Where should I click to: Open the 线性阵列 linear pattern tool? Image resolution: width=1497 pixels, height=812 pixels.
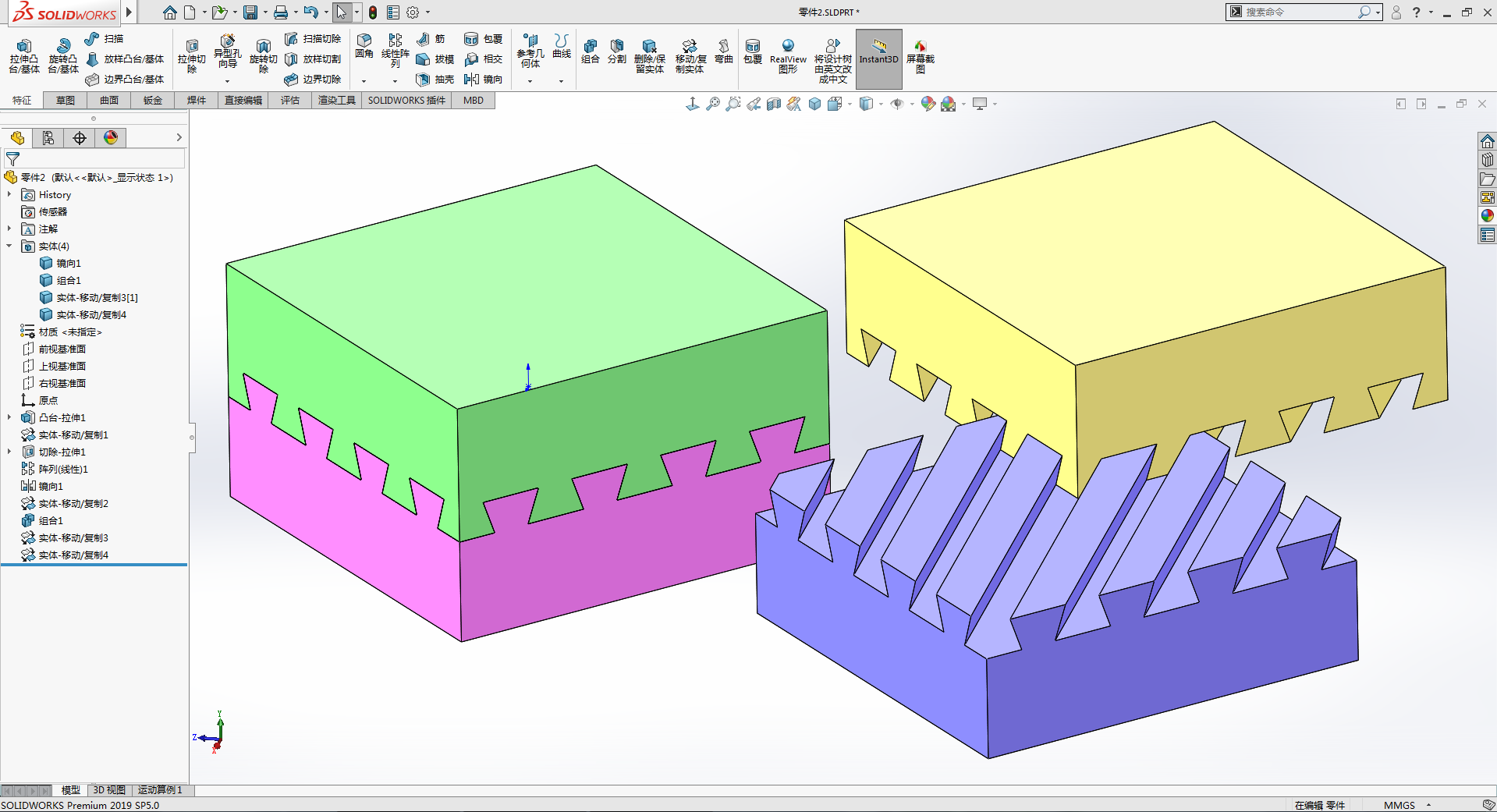396,51
